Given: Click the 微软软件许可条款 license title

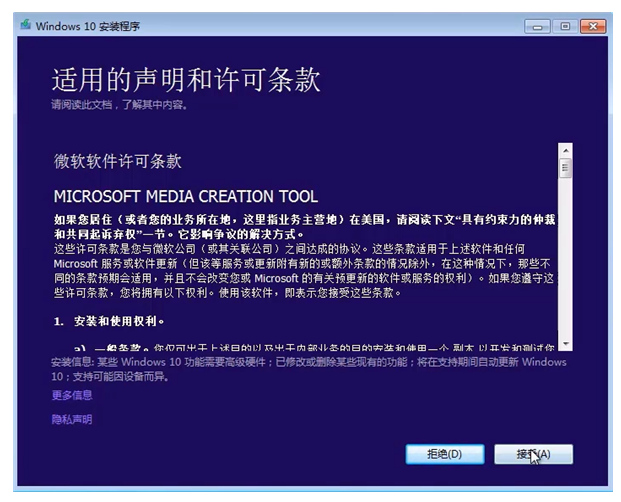Looking at the screenshot, I should point(117,161).
